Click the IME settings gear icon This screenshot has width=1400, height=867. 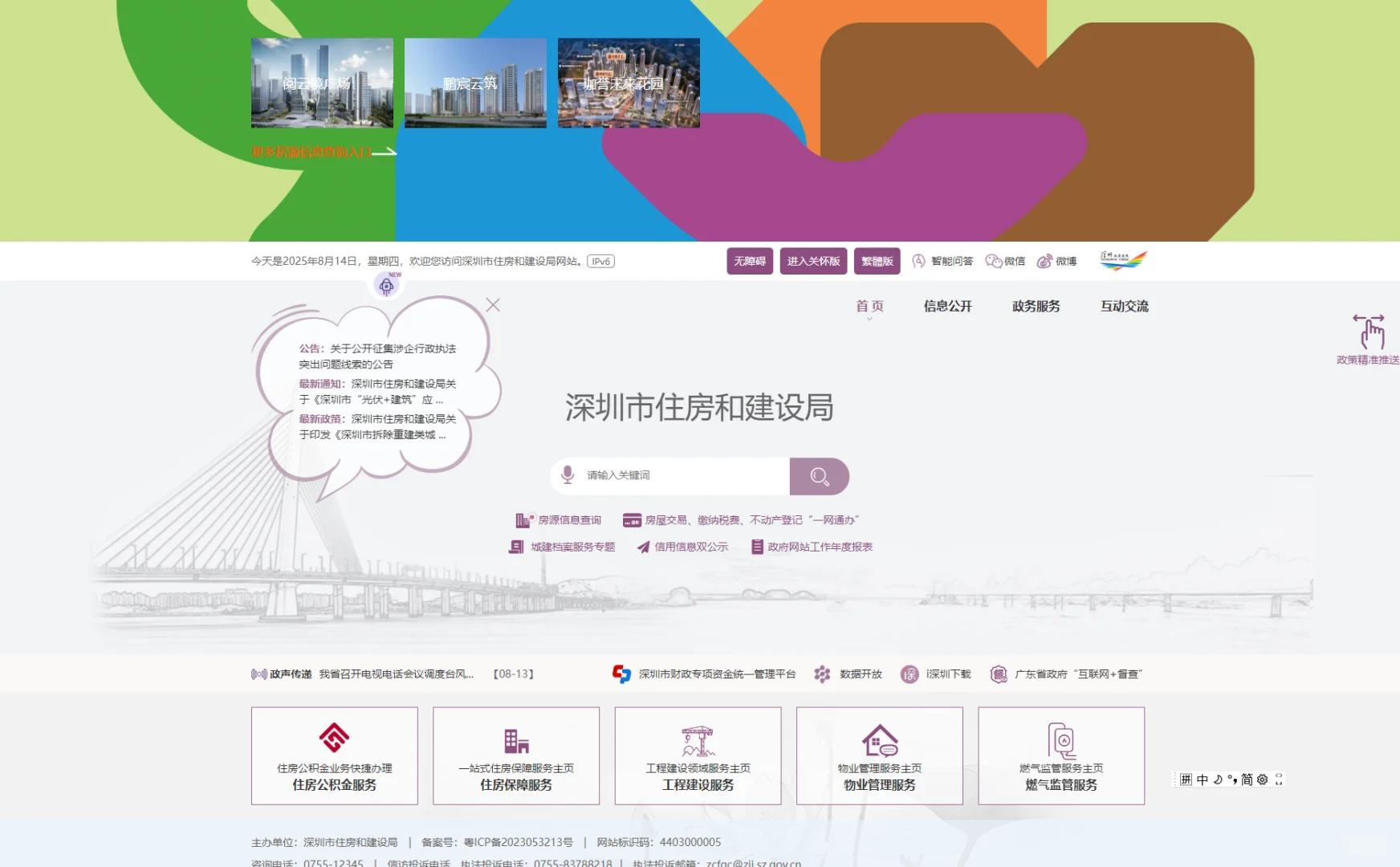(1263, 779)
